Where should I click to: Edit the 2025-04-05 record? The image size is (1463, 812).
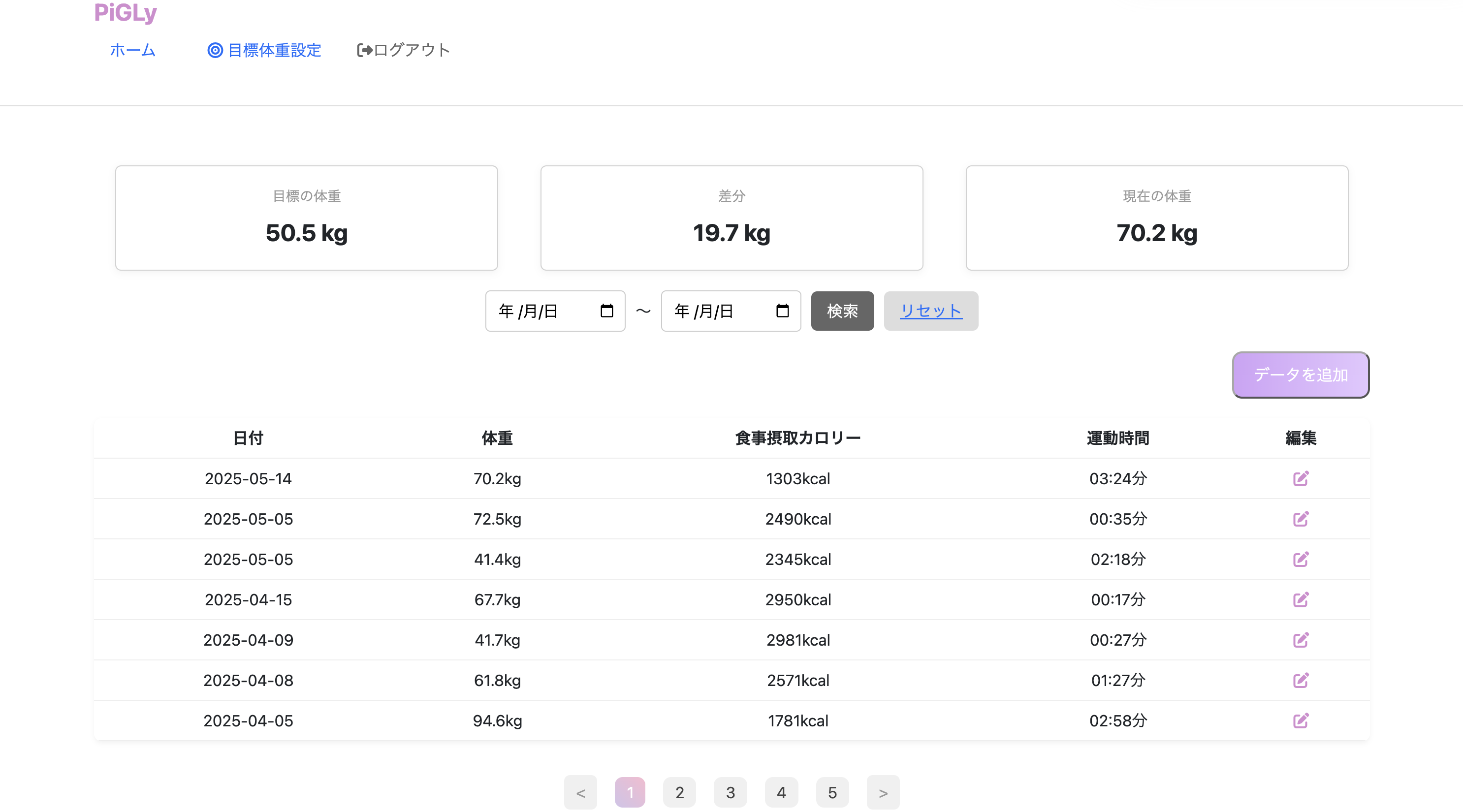[1301, 720]
